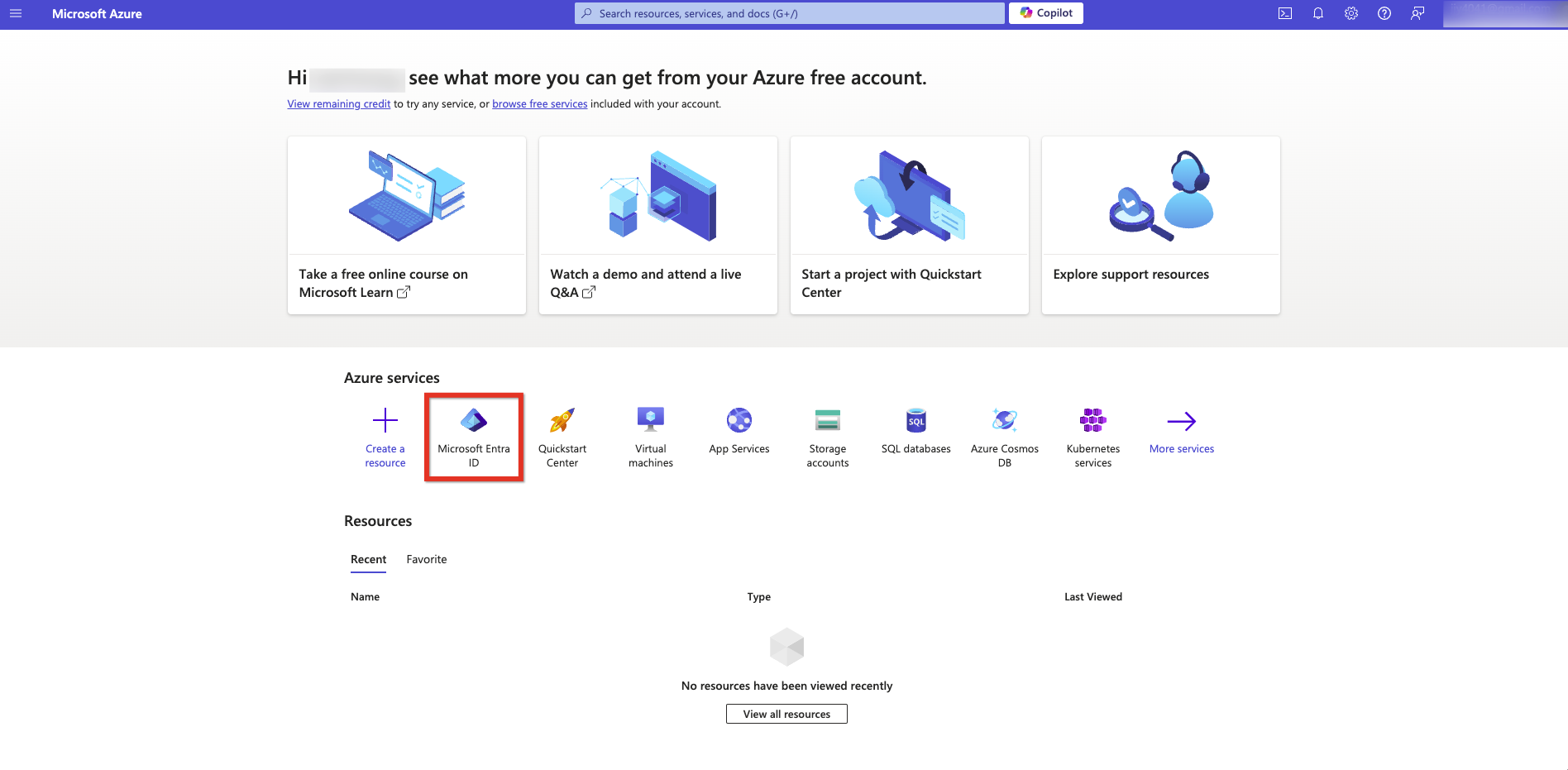This screenshot has width=1568, height=770.
Task: Click the Copilot button
Action: pos(1046,13)
